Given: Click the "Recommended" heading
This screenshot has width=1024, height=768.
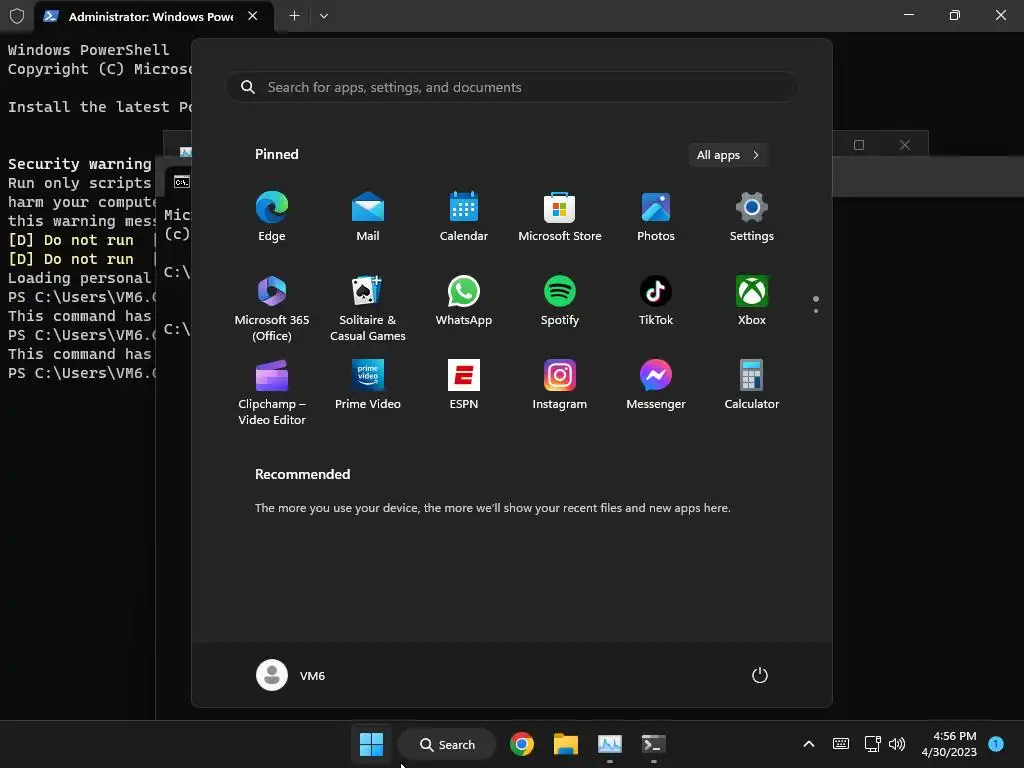Looking at the screenshot, I should (x=302, y=474).
